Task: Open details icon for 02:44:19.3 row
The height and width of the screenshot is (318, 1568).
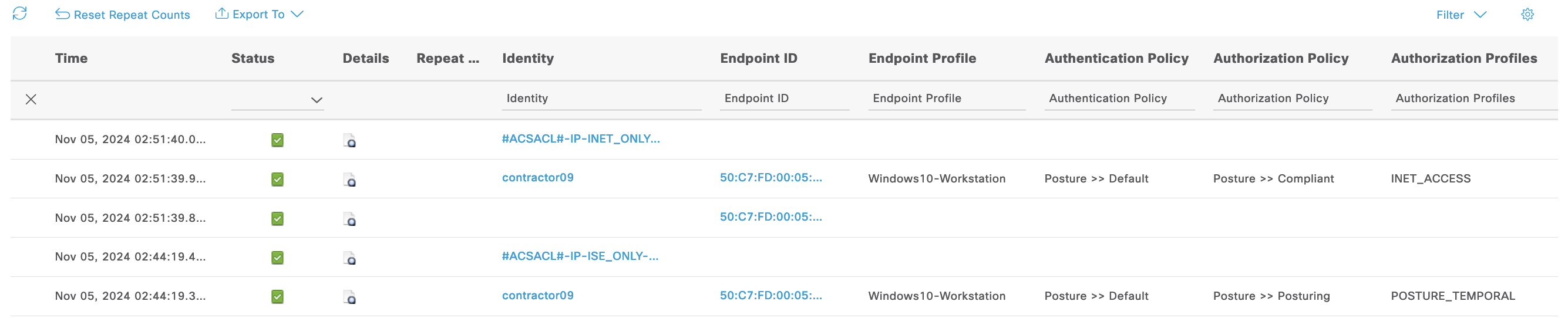Action: coord(349,297)
